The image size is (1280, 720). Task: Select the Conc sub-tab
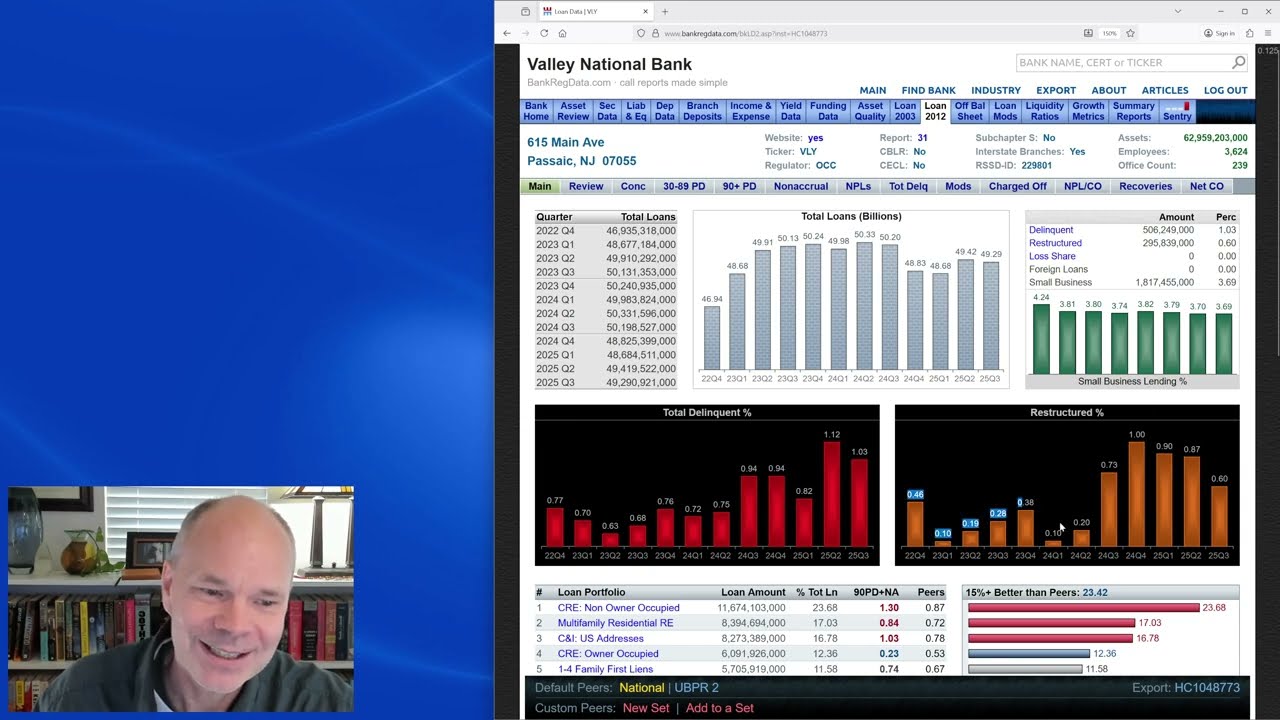coord(633,186)
